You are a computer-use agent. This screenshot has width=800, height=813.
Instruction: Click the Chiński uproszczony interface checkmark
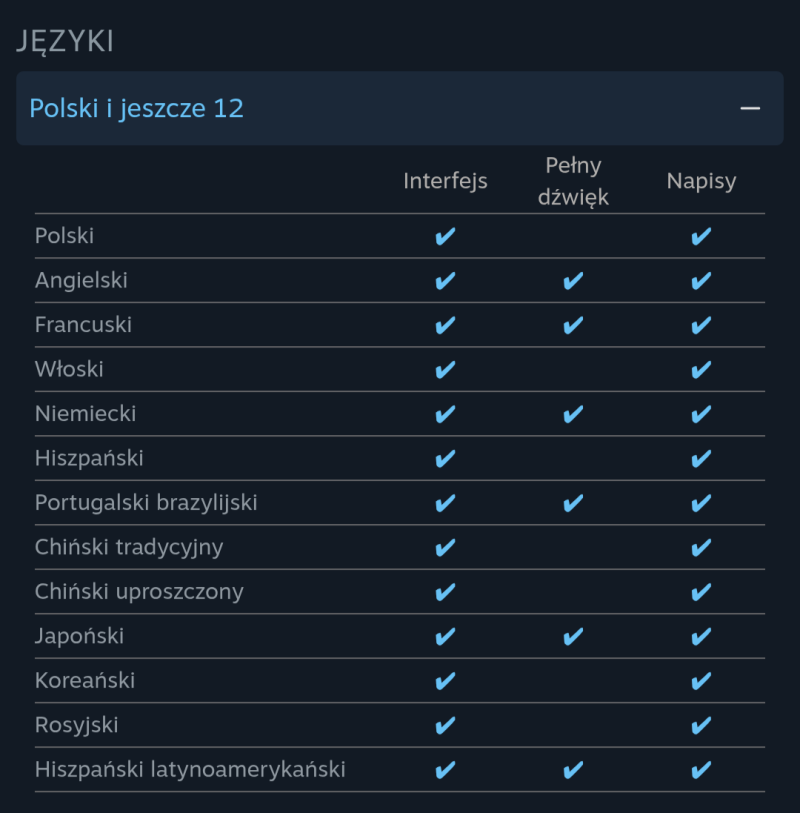pyautogui.click(x=445, y=592)
